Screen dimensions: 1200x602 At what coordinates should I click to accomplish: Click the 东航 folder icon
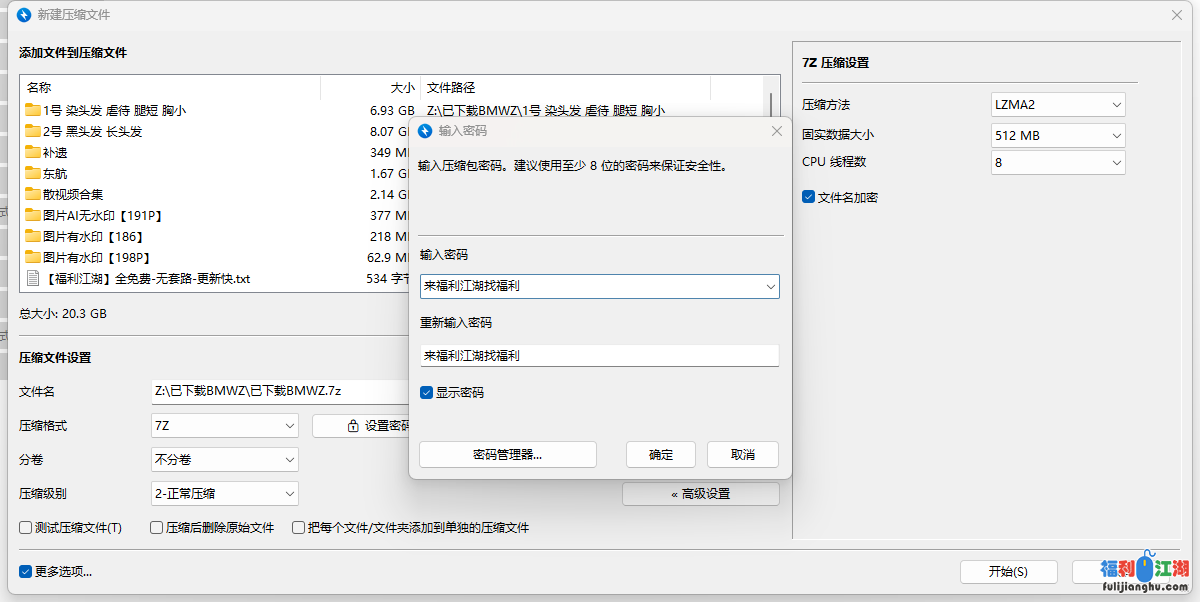pyautogui.click(x=33, y=174)
